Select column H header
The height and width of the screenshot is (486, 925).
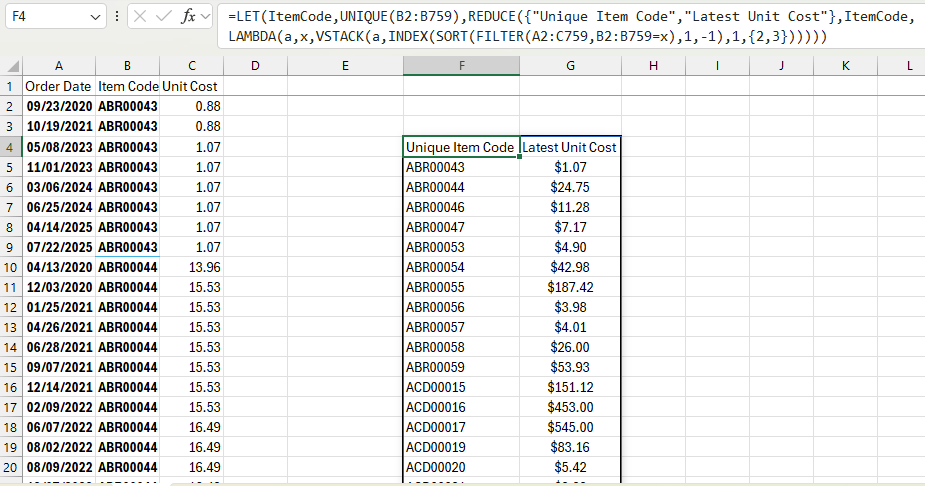point(653,66)
